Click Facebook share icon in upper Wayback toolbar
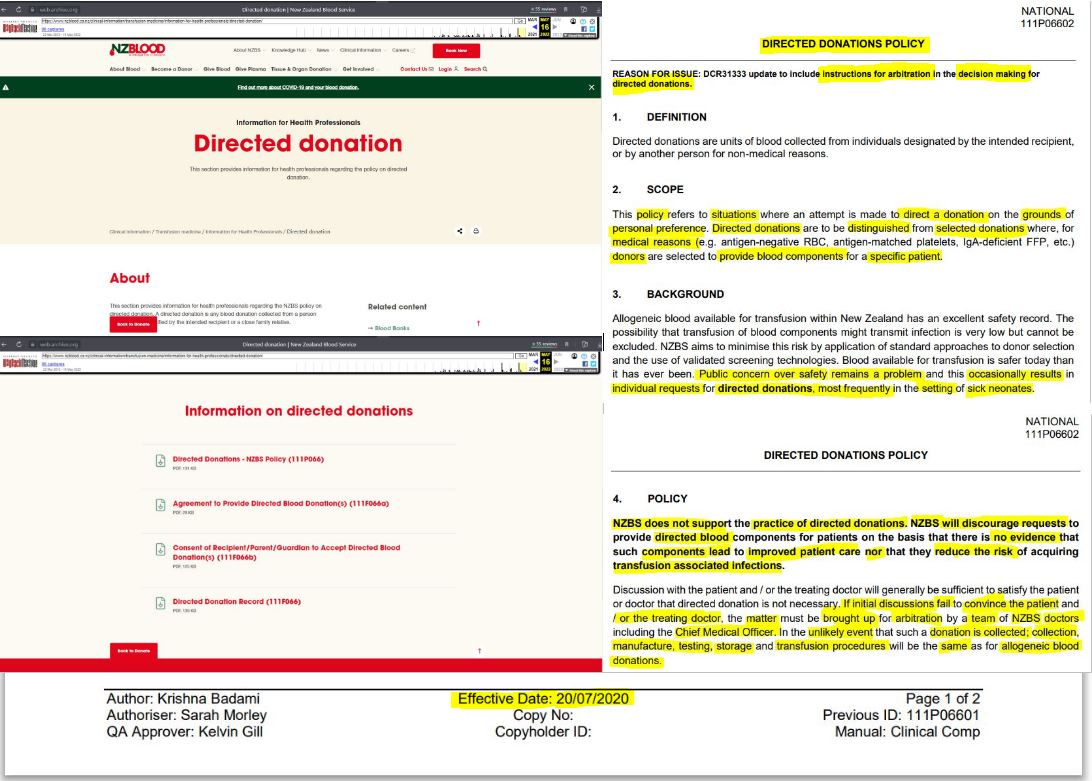 click(584, 29)
